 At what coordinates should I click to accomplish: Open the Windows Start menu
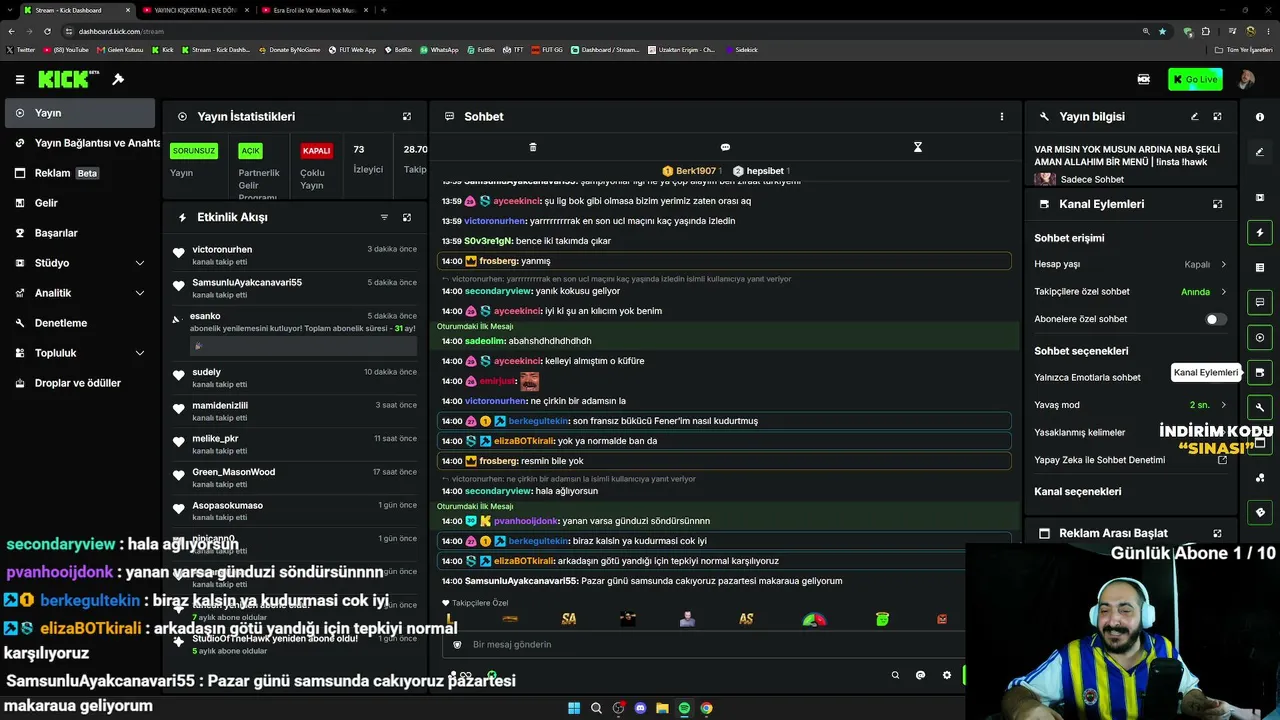[574, 708]
